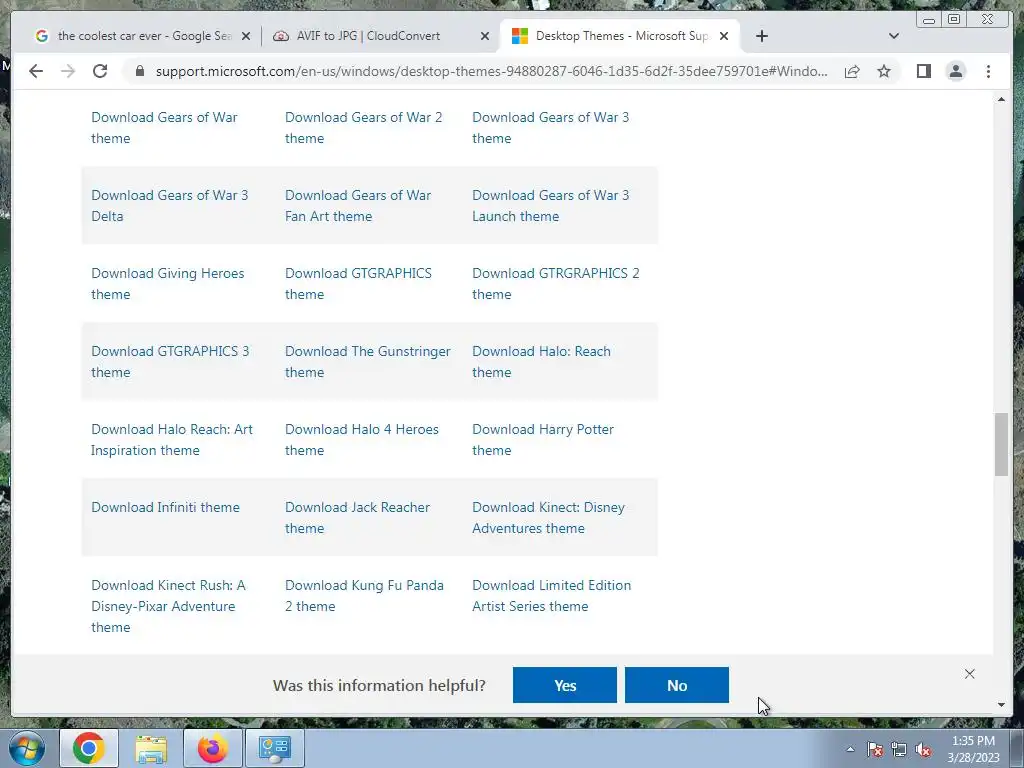Open Halo Reach: Art Inspiration theme
The width and height of the screenshot is (1024, 768).
click(172, 440)
